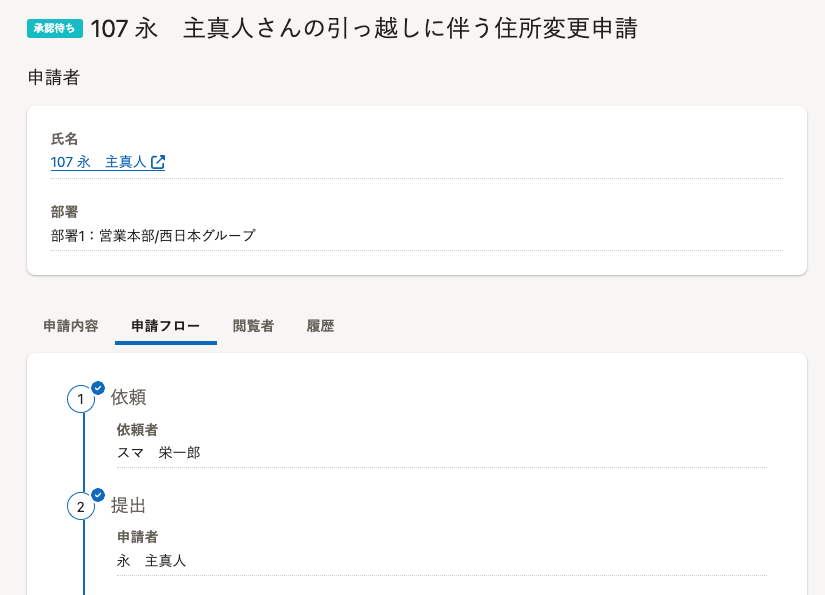
Task: Select the step 1 circle marker
Action: [x=81, y=399]
